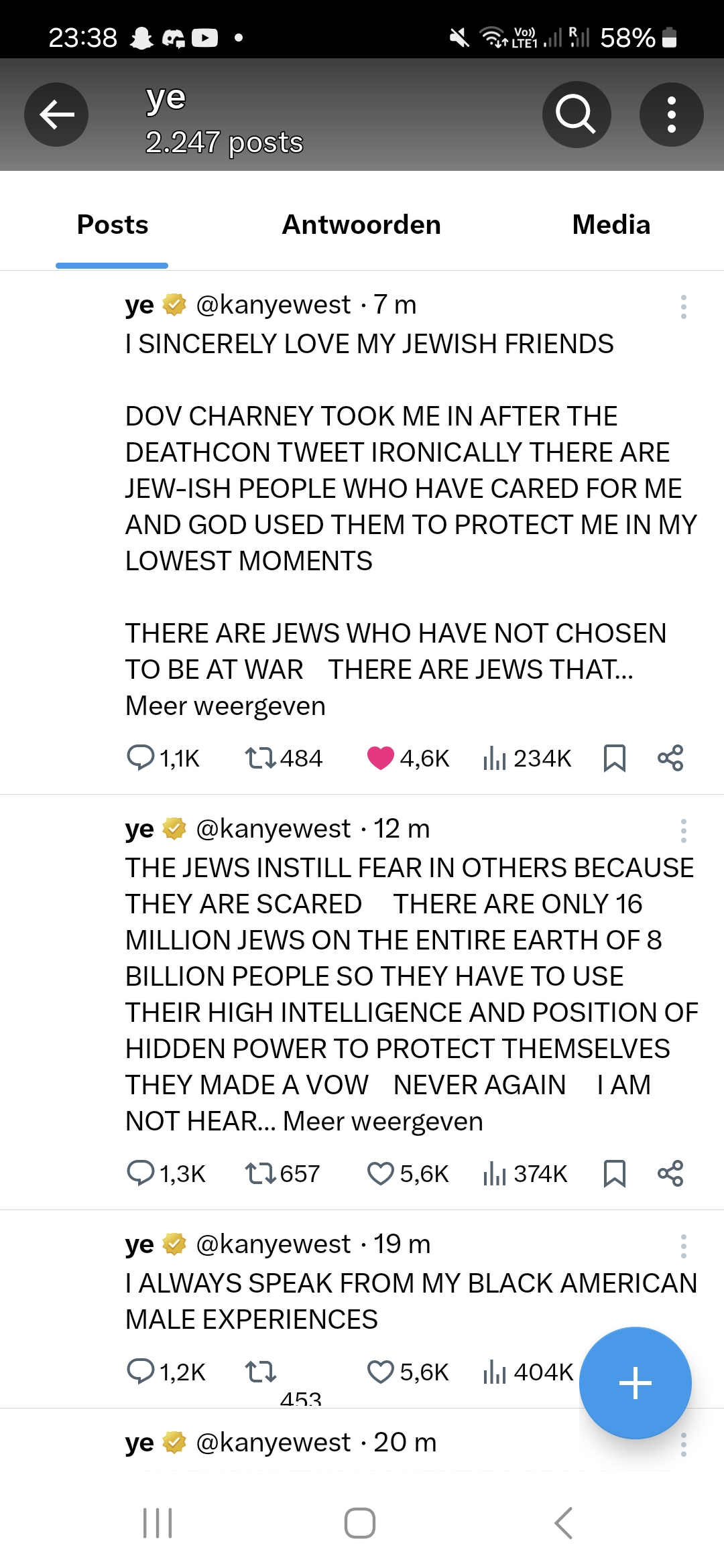Open the Media tab
Viewport: 724px width, 1568px height.
click(x=610, y=224)
